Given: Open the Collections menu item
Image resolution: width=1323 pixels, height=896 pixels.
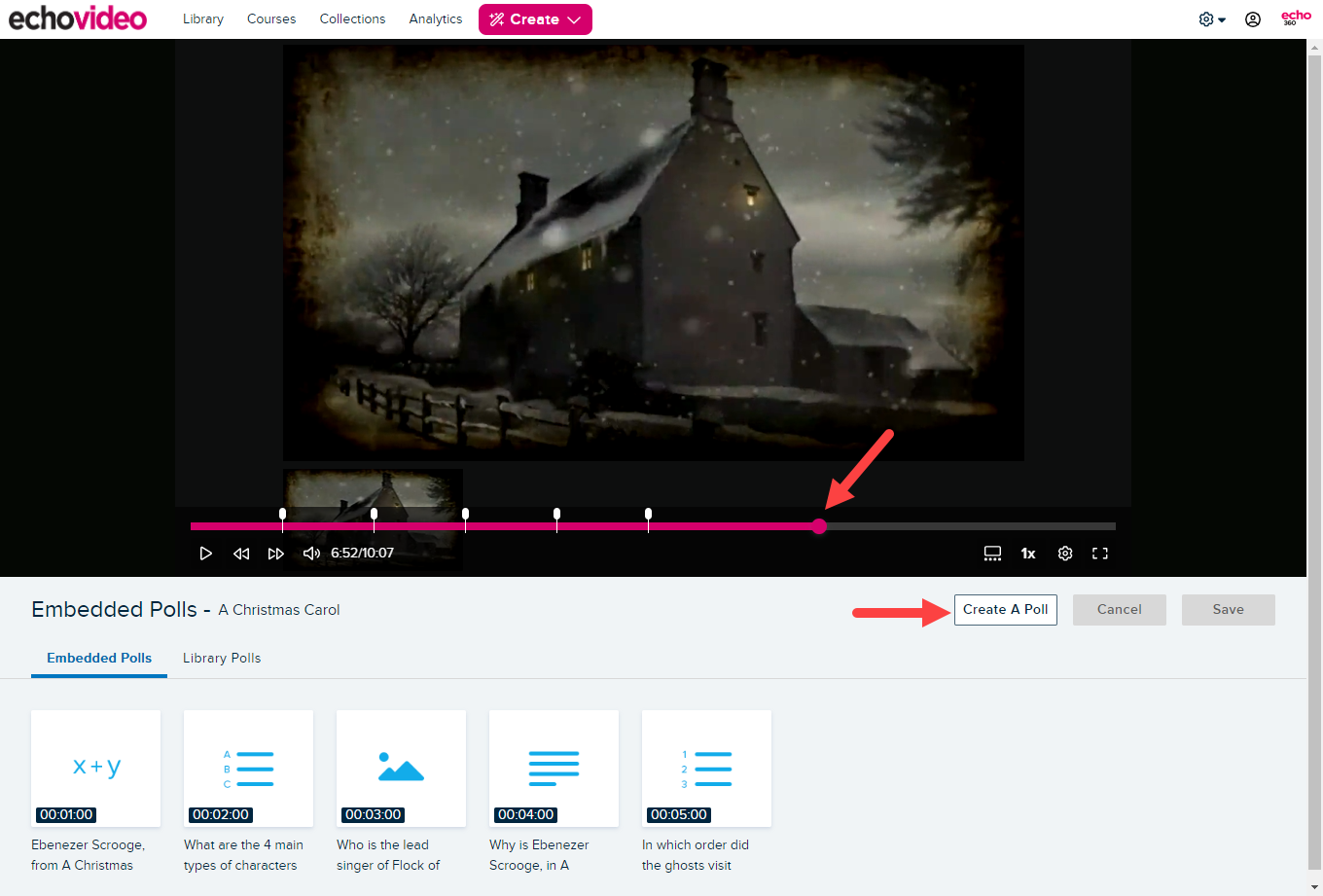Looking at the screenshot, I should click(x=352, y=18).
